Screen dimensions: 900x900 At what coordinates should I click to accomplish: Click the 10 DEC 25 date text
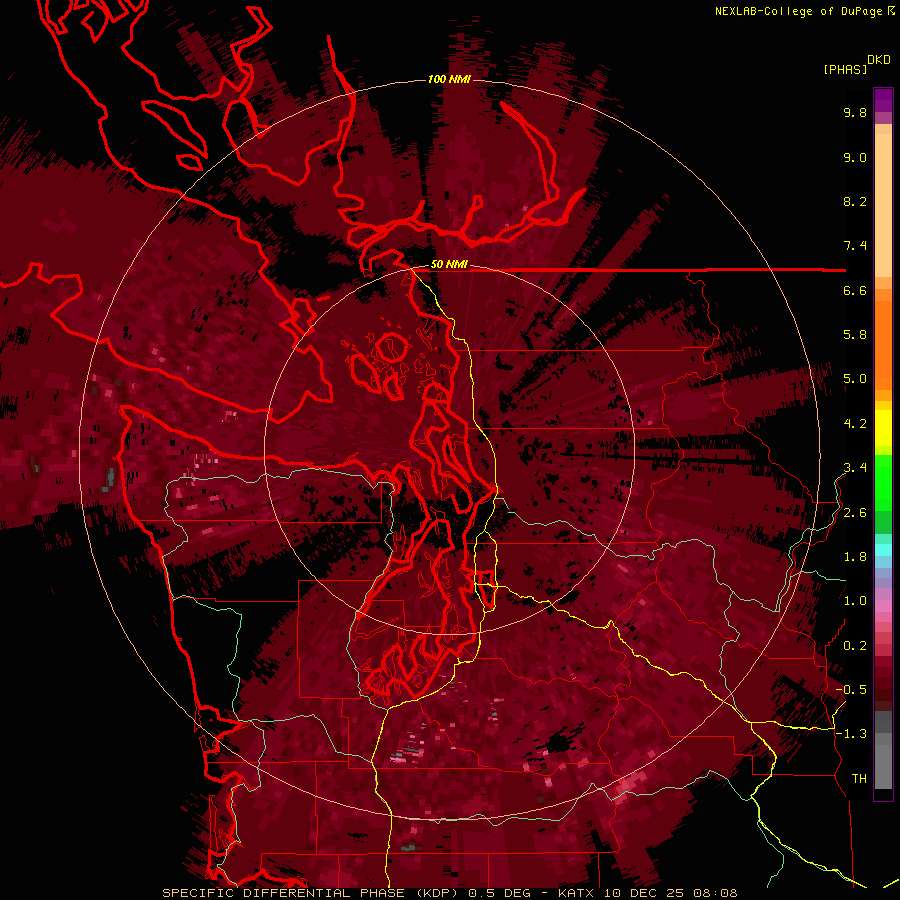[643, 893]
